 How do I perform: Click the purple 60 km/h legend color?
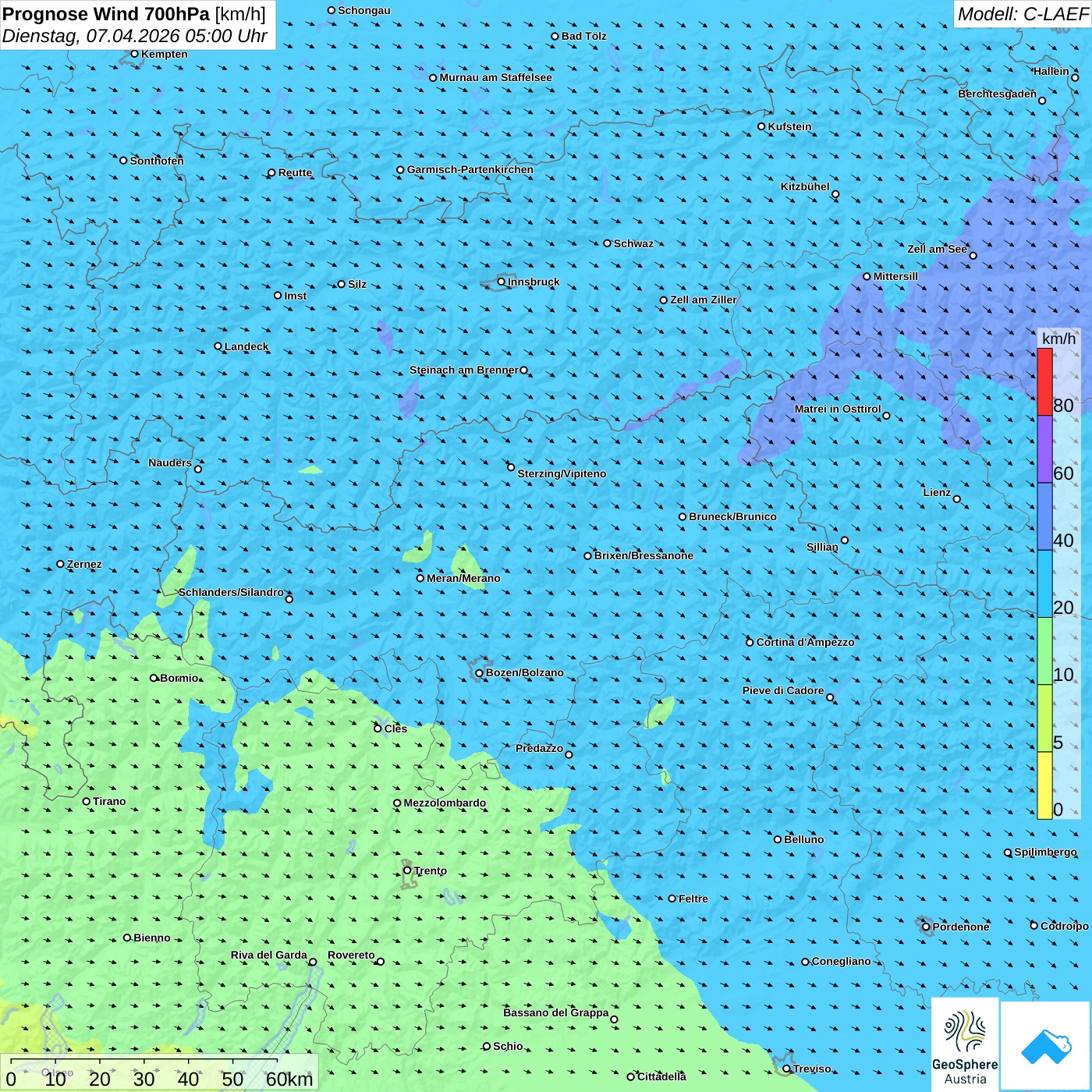pos(1044,449)
